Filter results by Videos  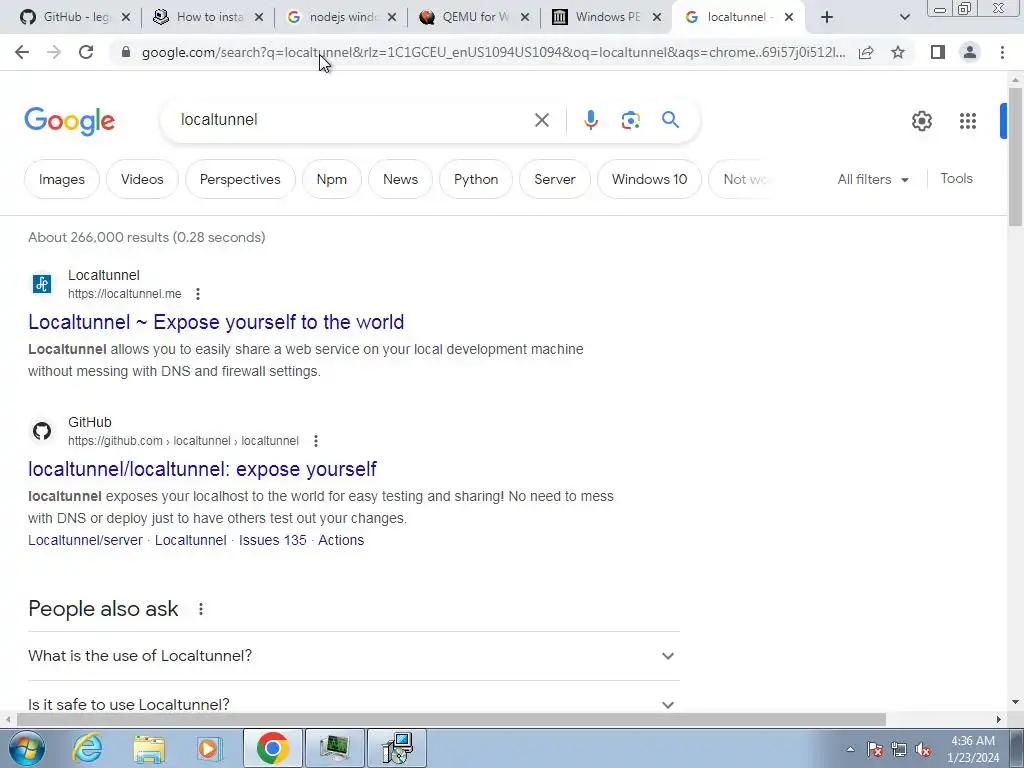click(142, 179)
